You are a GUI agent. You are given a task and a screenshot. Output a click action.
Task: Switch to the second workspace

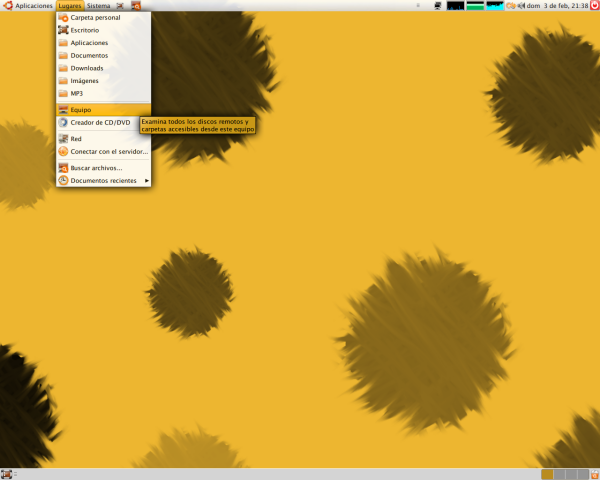point(560,474)
